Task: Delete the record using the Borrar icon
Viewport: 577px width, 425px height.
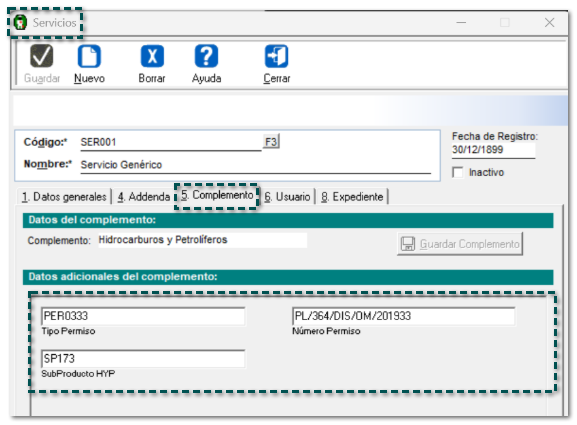Action: [x=152, y=56]
